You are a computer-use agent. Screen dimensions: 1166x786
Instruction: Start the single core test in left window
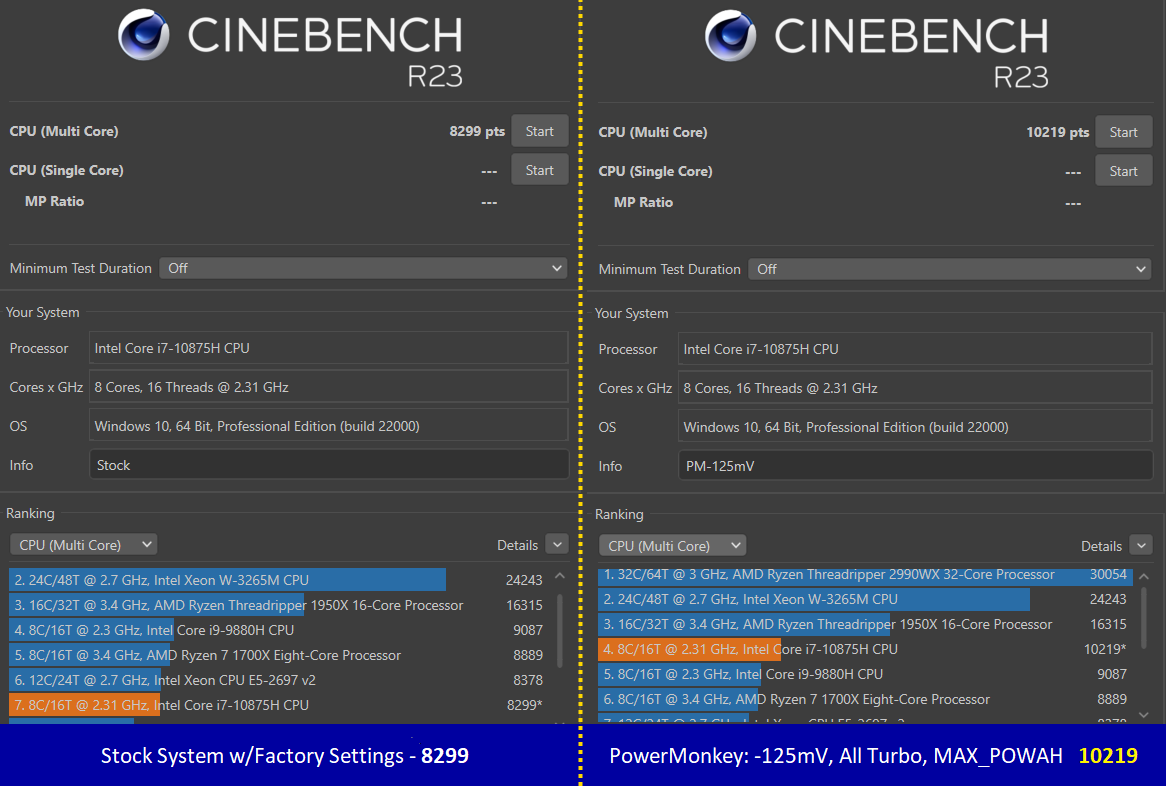point(539,170)
